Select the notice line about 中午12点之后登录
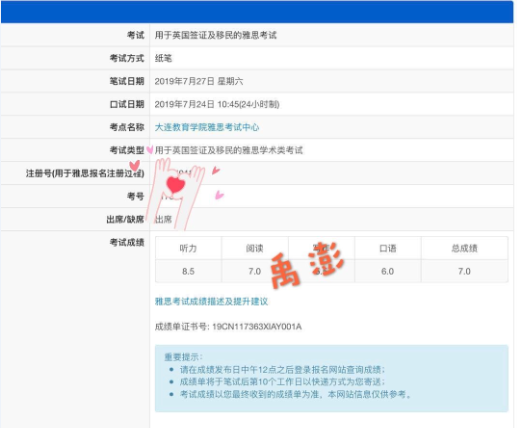The image size is (518, 428). point(282,370)
